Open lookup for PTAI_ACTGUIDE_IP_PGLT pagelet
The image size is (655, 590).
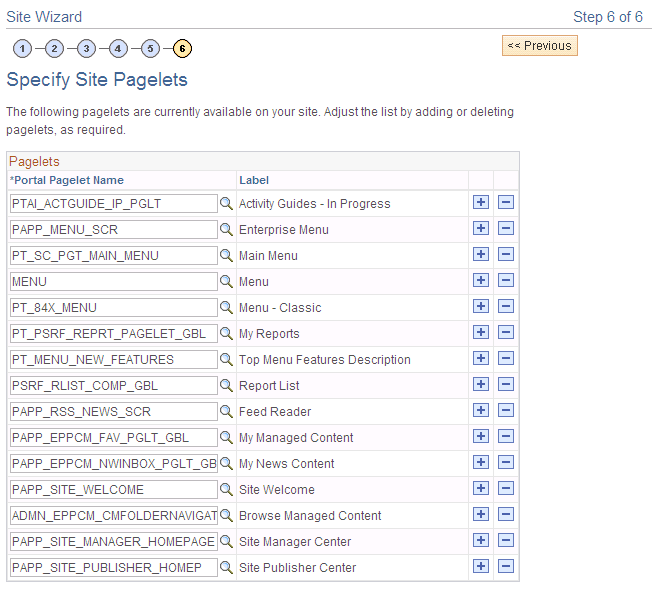pyautogui.click(x=226, y=203)
